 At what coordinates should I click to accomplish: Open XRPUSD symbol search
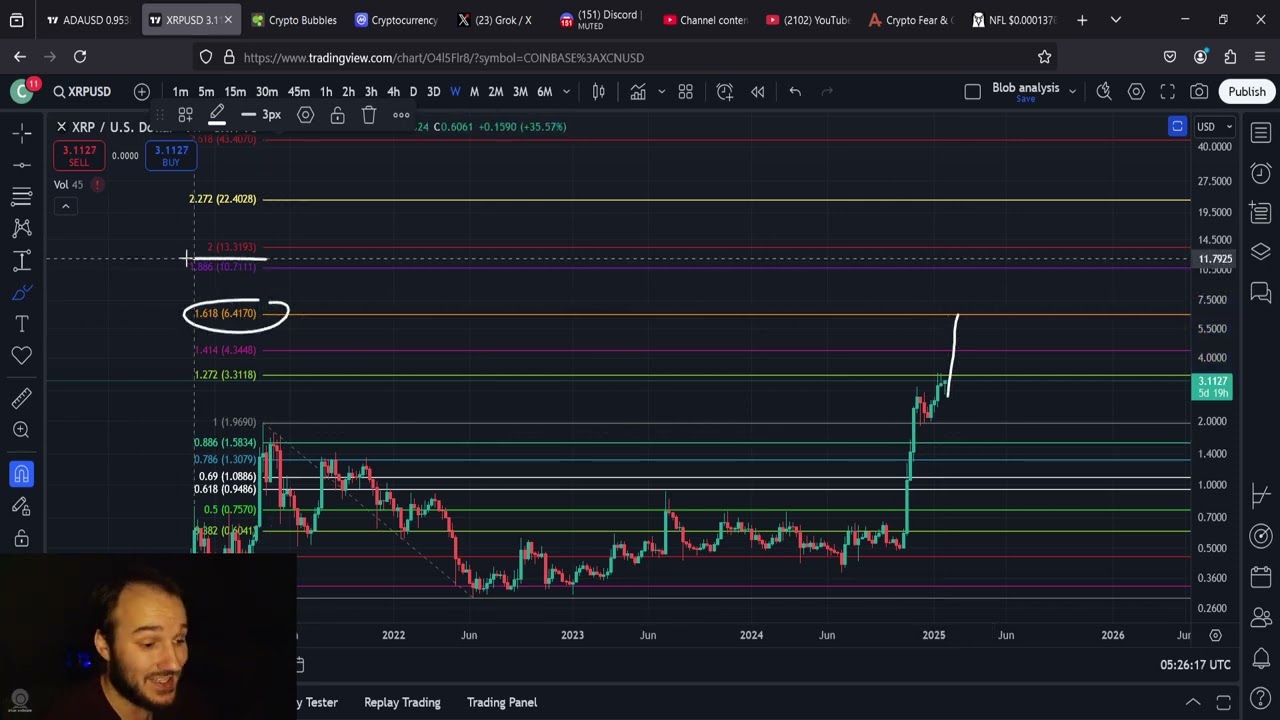coord(82,92)
